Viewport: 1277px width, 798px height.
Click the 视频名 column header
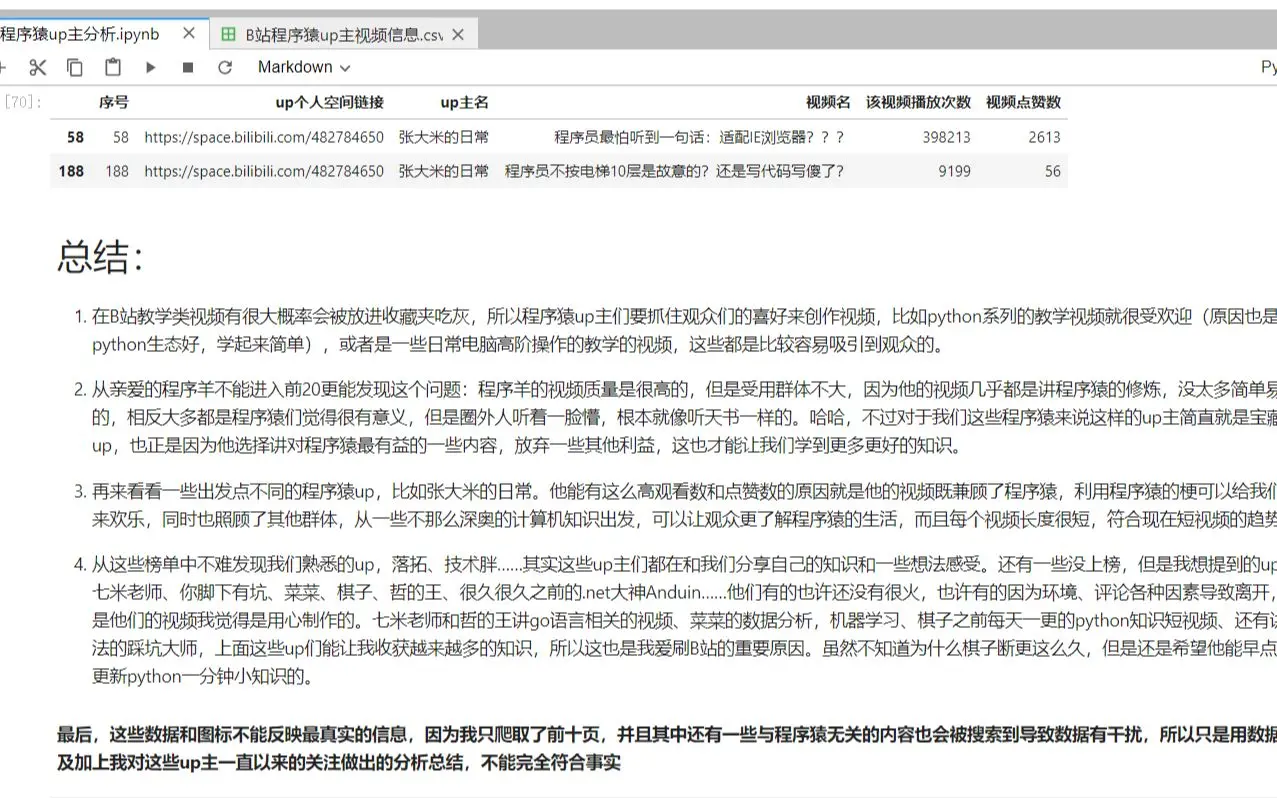[x=828, y=102]
